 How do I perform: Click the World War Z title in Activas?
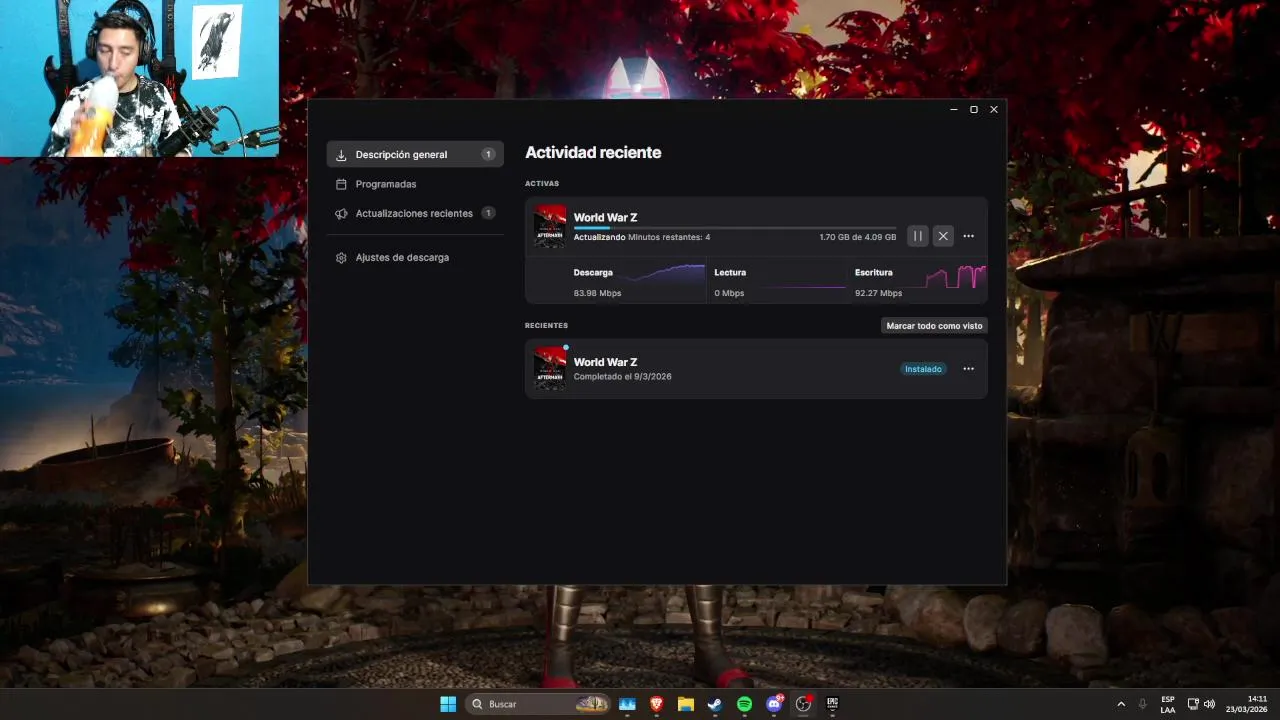(x=605, y=217)
